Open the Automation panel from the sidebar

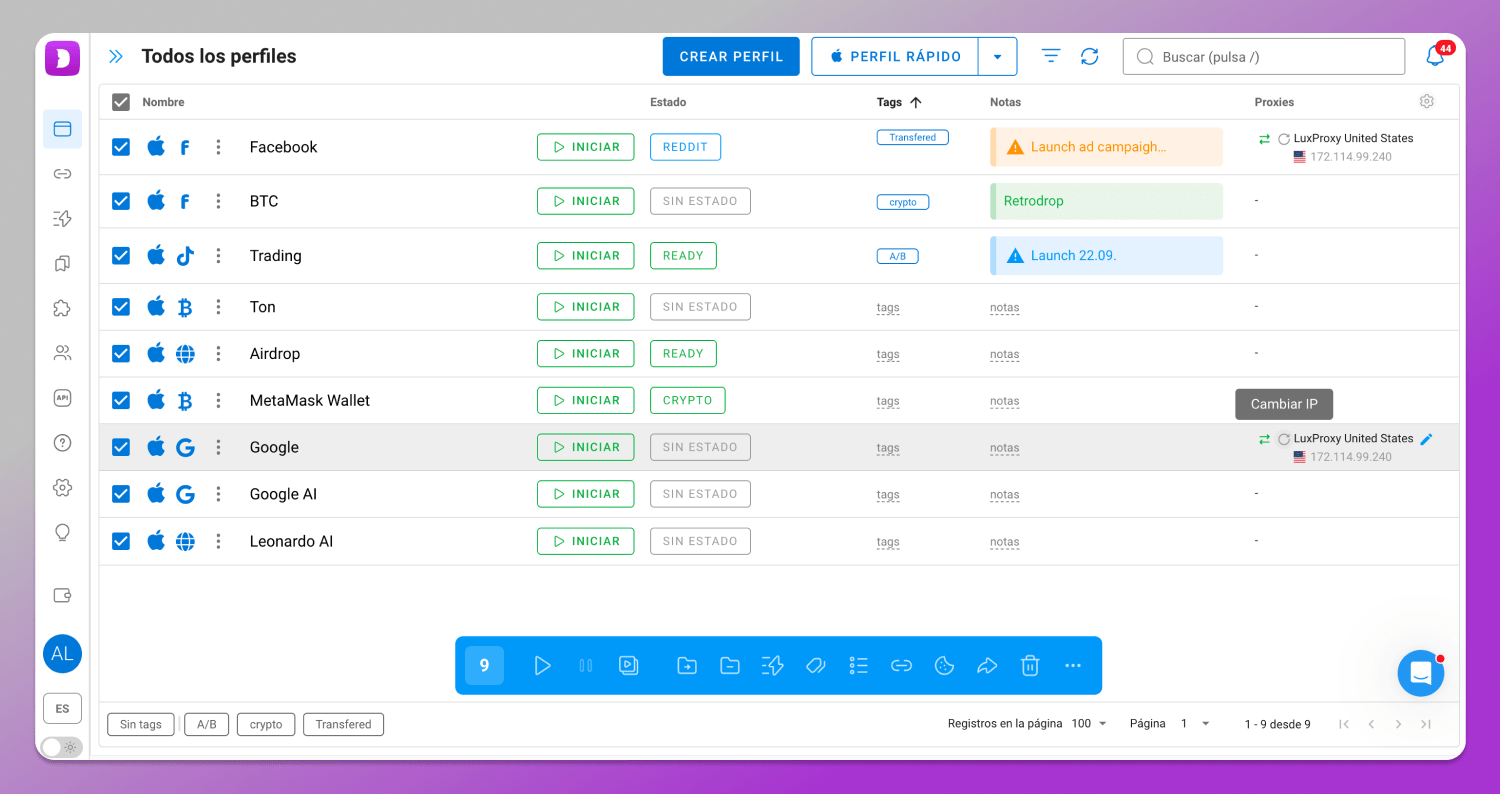click(62, 218)
